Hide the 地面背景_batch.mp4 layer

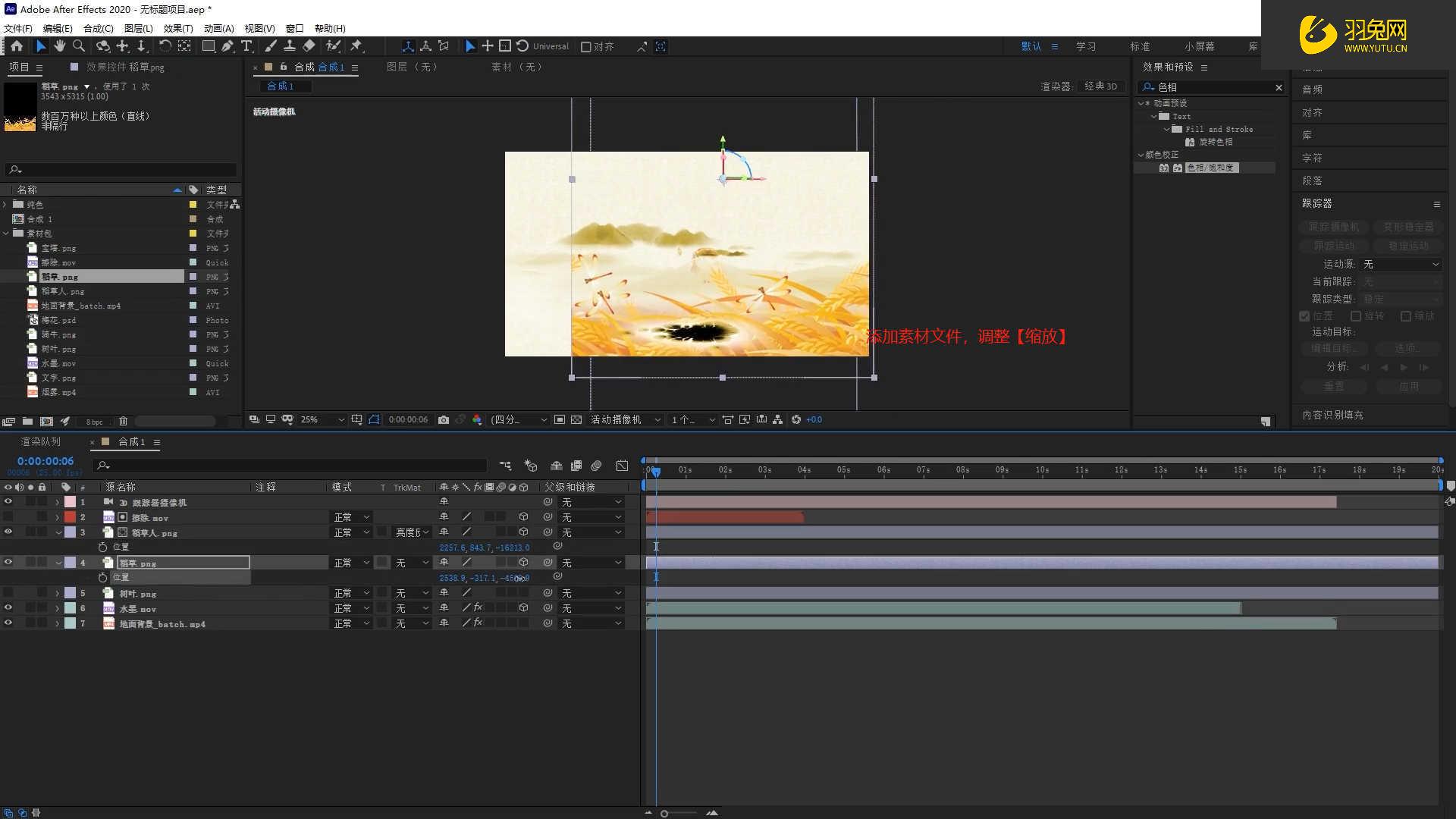pos(8,623)
